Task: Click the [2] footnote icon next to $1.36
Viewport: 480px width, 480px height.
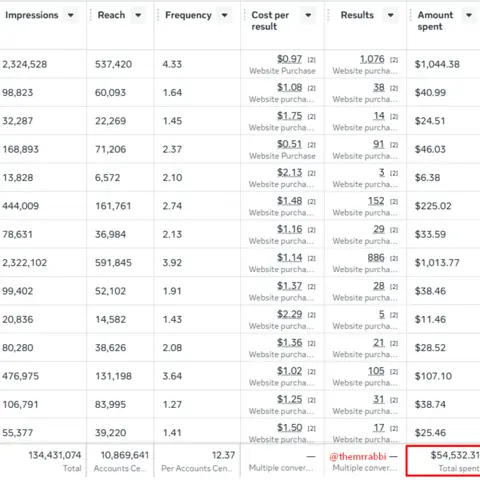Action: click(x=311, y=343)
